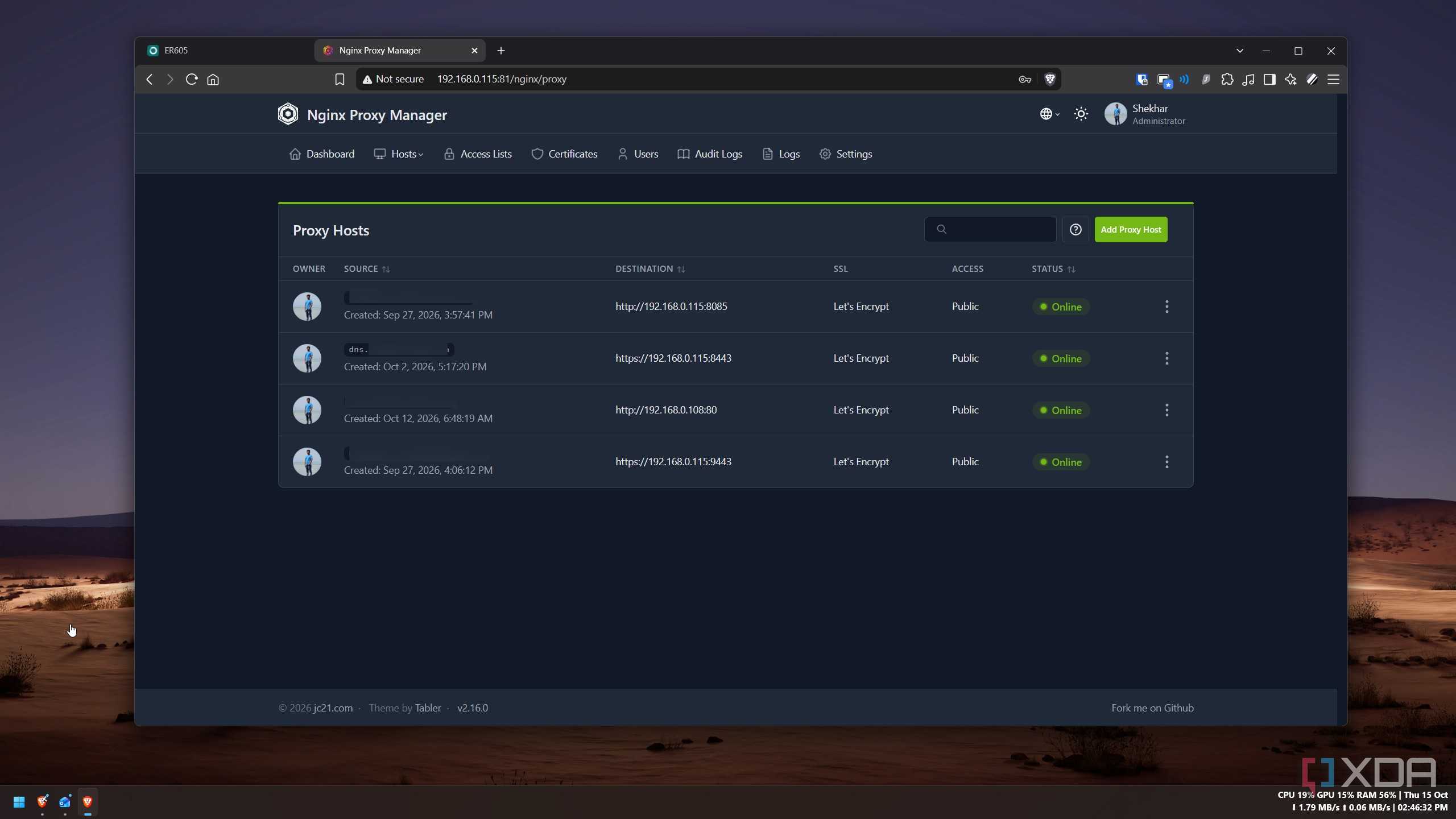Click the Online status of the 9443 row
This screenshot has height=819, width=1456.
pyautogui.click(x=1061, y=462)
